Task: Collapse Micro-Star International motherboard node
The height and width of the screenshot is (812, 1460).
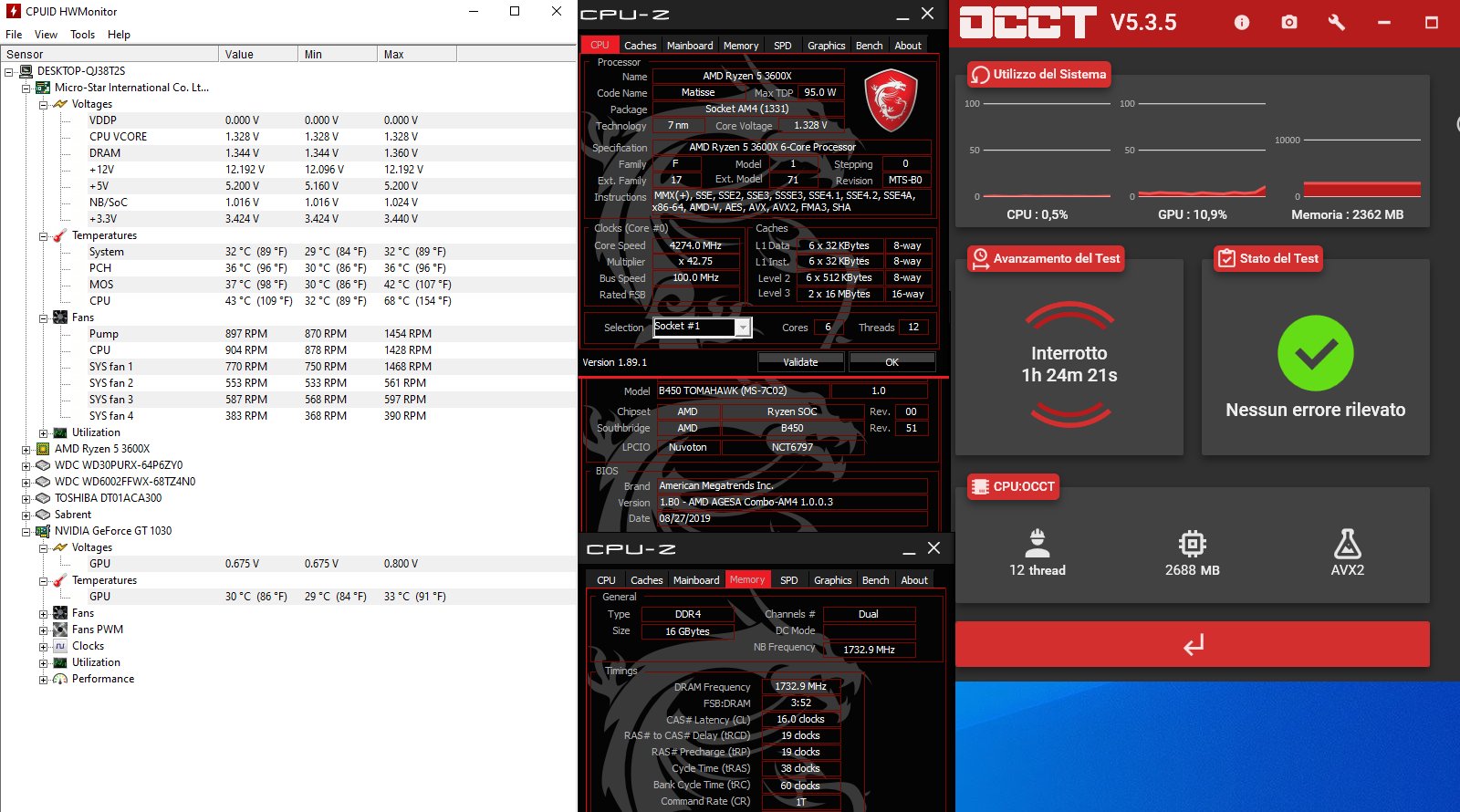Action: (26, 88)
